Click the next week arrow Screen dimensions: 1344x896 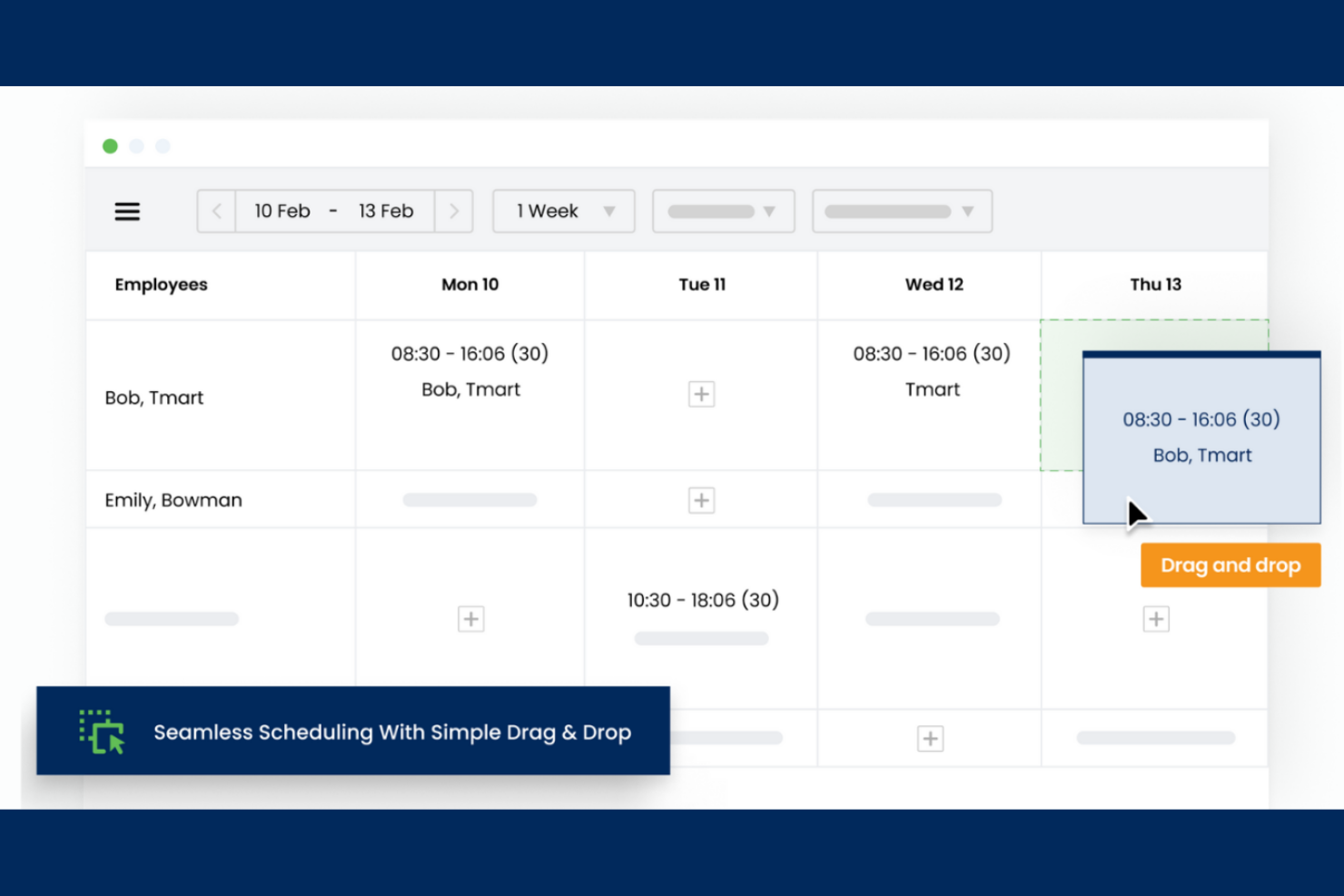454,211
